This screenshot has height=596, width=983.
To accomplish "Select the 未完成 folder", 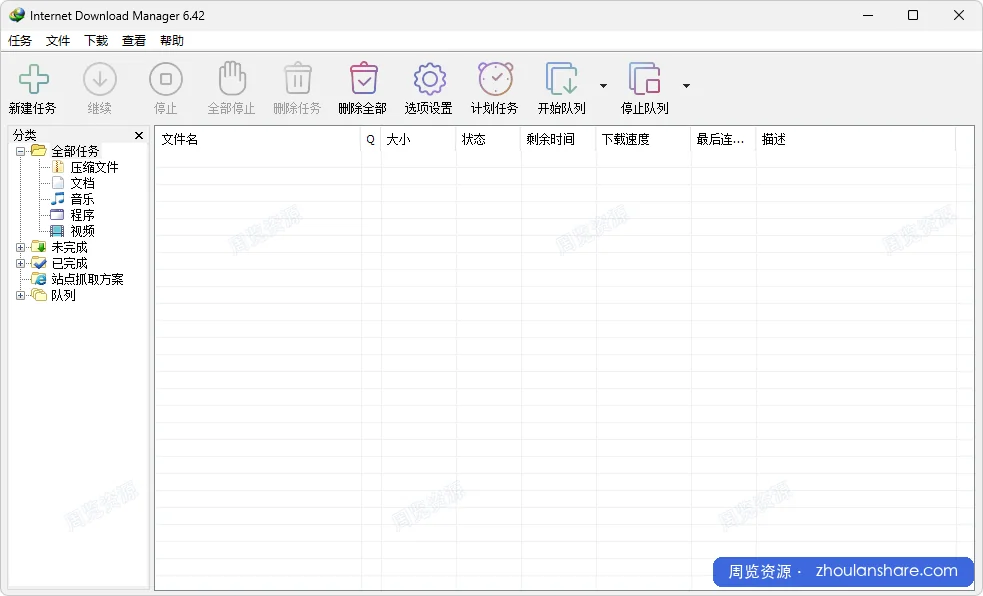I will (x=69, y=248).
